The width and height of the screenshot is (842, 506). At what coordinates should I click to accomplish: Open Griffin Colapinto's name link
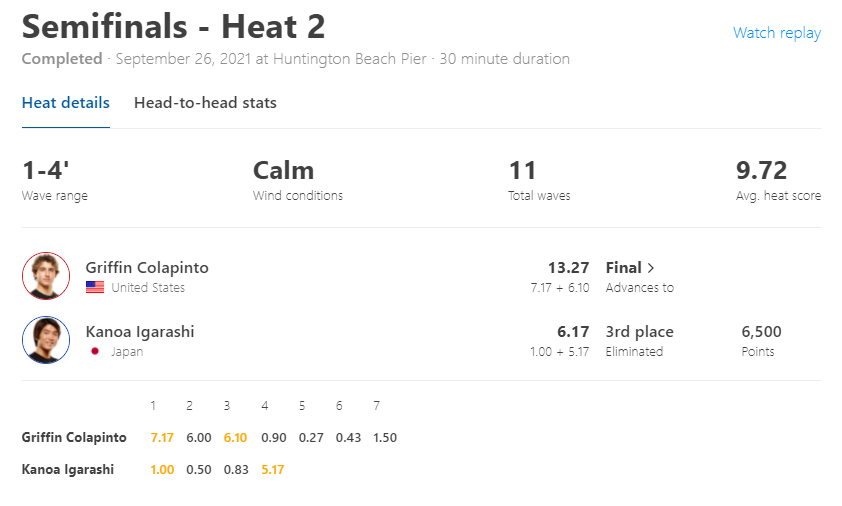[147, 268]
